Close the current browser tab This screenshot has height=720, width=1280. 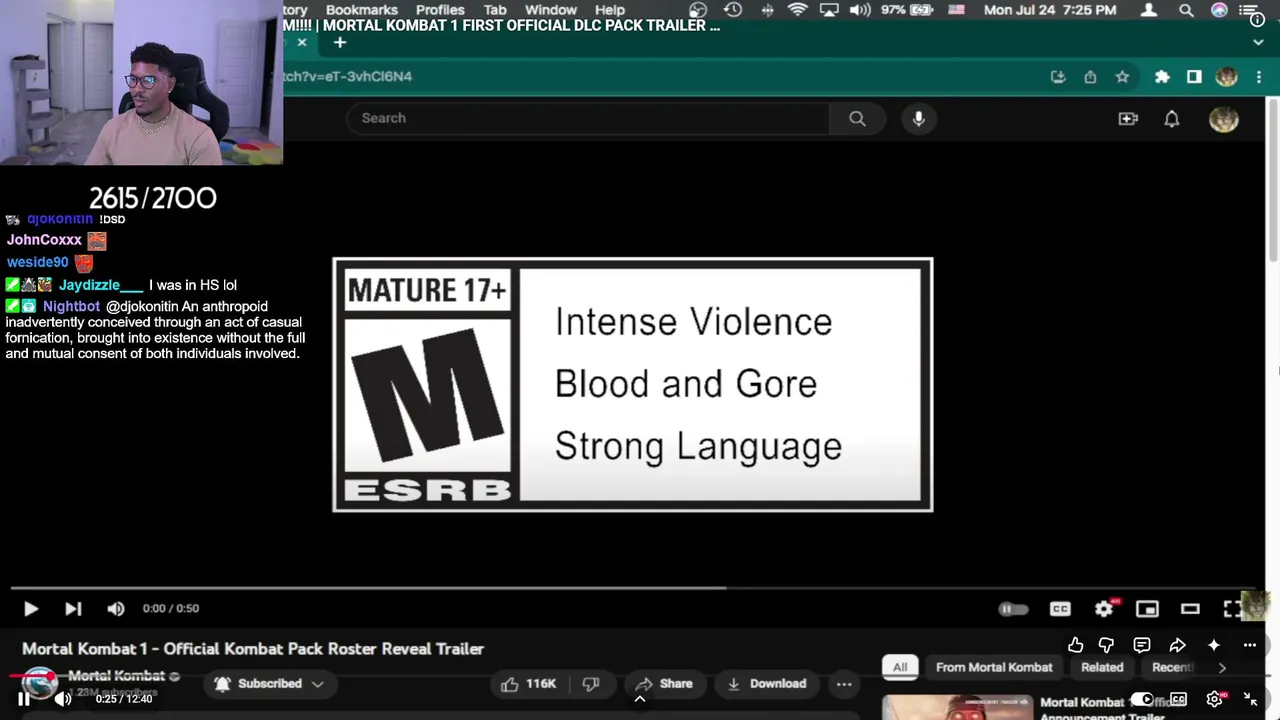click(302, 42)
